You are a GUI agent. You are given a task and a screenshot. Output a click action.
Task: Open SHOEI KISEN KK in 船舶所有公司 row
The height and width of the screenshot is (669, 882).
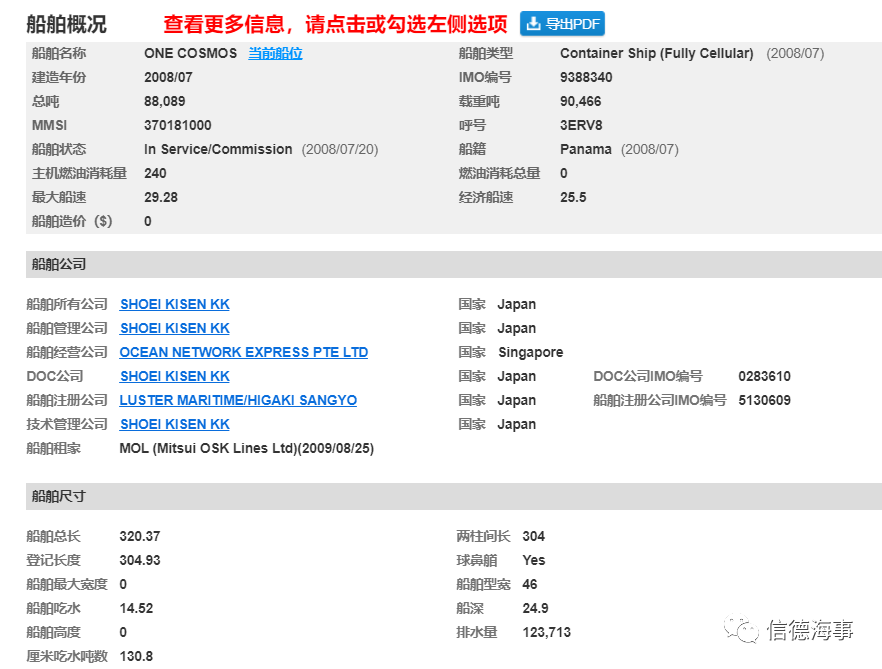pyautogui.click(x=174, y=304)
